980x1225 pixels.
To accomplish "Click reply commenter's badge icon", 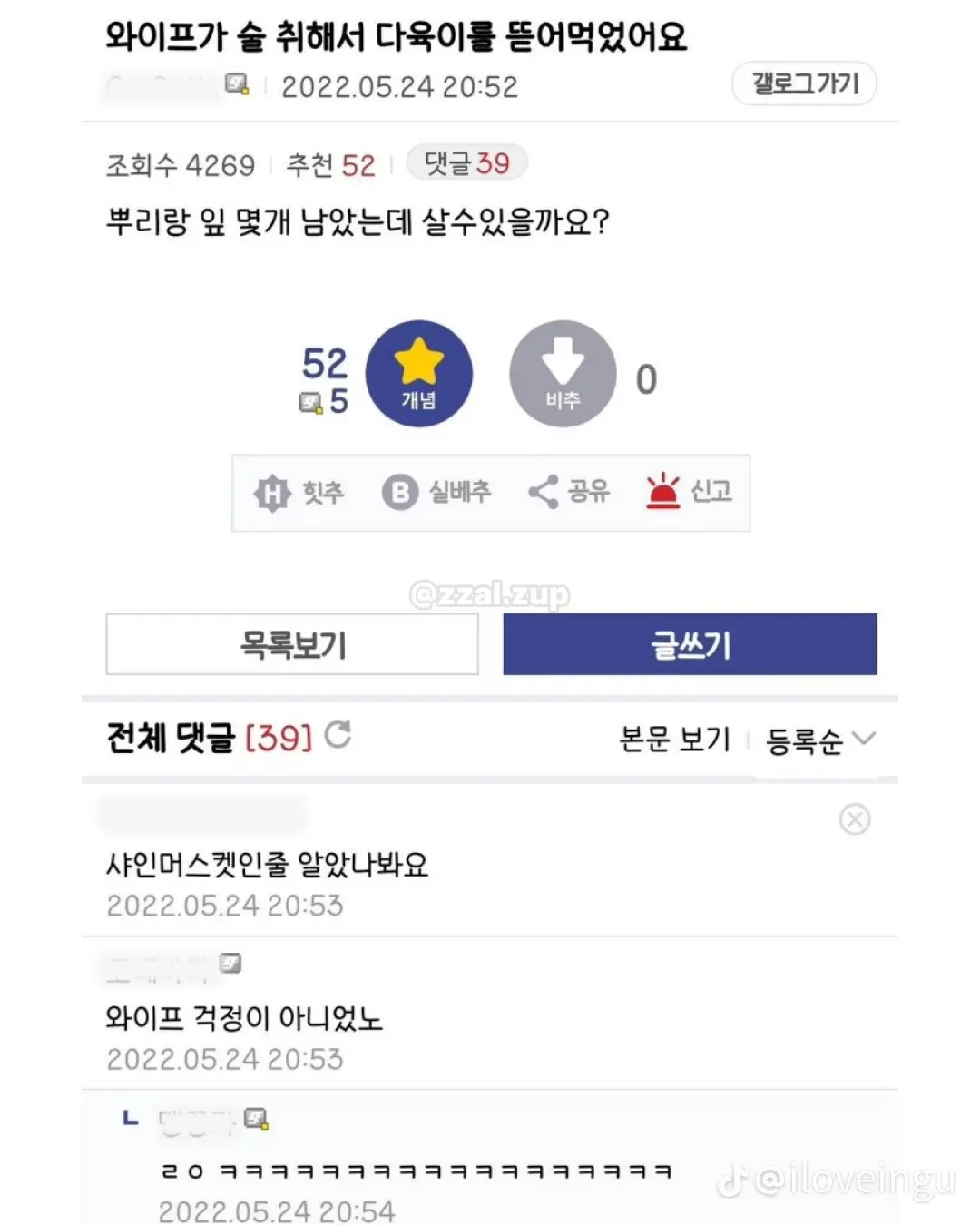I will pos(257,1119).
